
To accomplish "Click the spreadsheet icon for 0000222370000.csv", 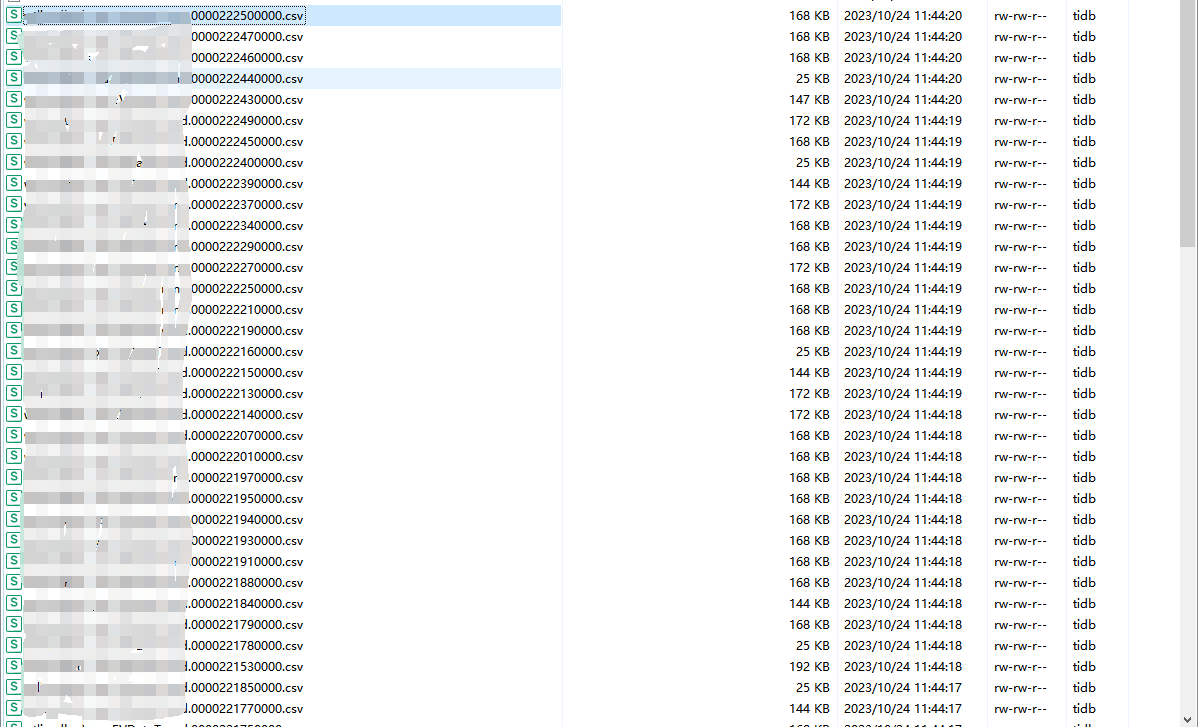I will (14, 204).
